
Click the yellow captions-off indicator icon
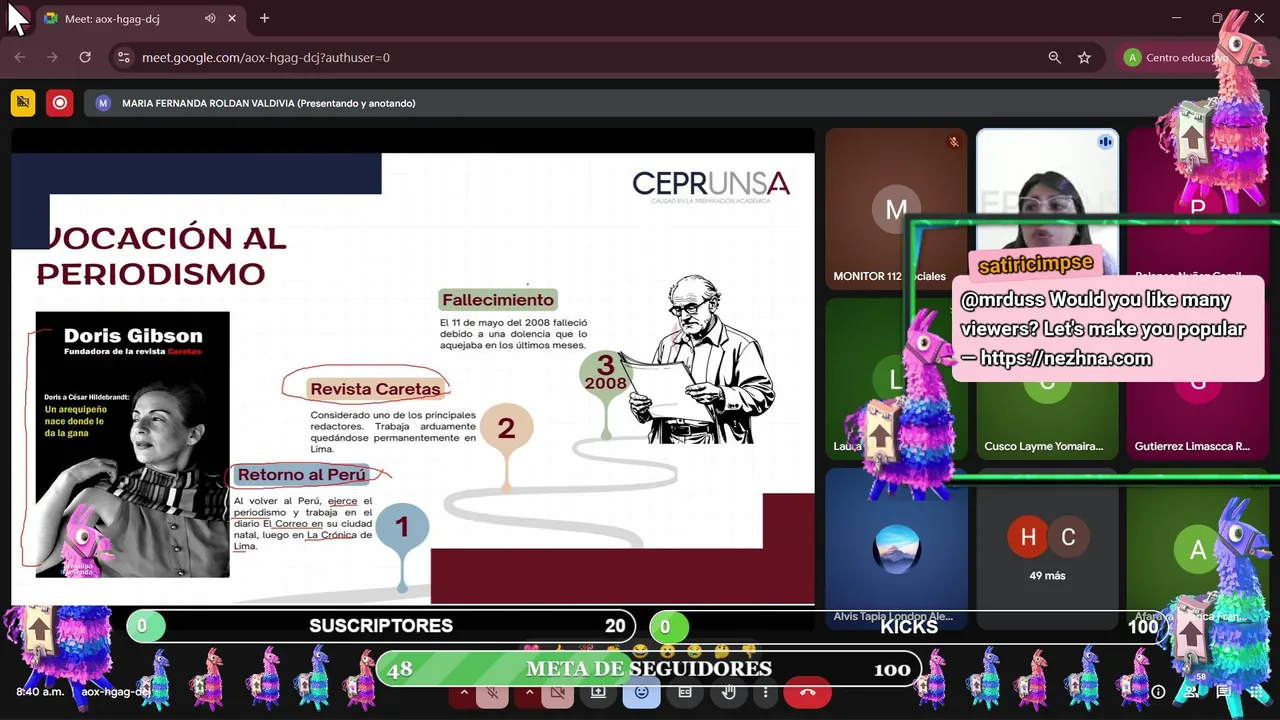[x=23, y=102]
